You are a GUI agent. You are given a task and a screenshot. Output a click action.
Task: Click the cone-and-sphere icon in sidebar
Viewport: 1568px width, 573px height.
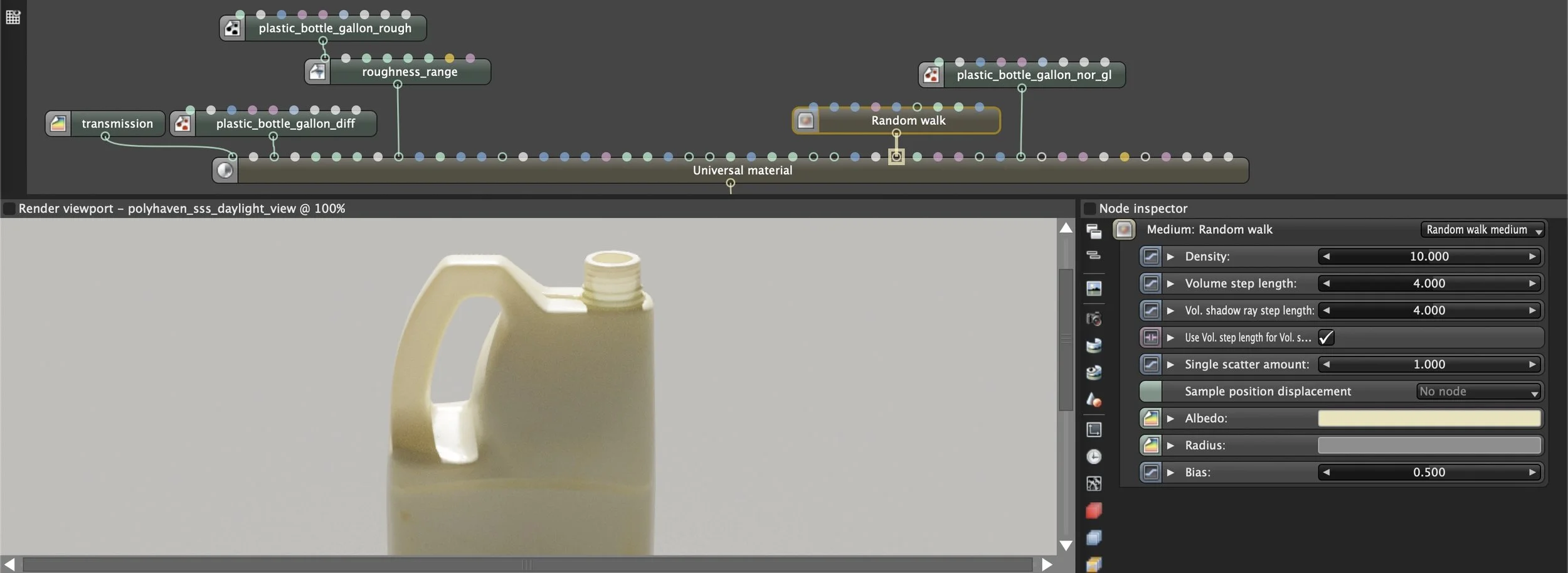pyautogui.click(x=1094, y=399)
